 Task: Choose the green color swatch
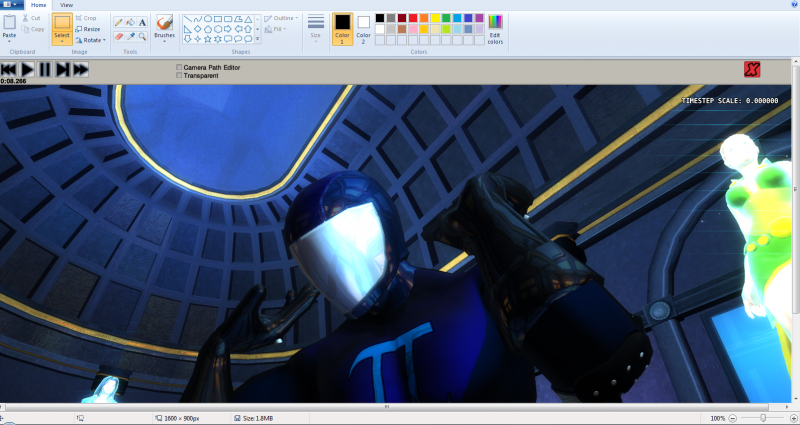(446, 18)
